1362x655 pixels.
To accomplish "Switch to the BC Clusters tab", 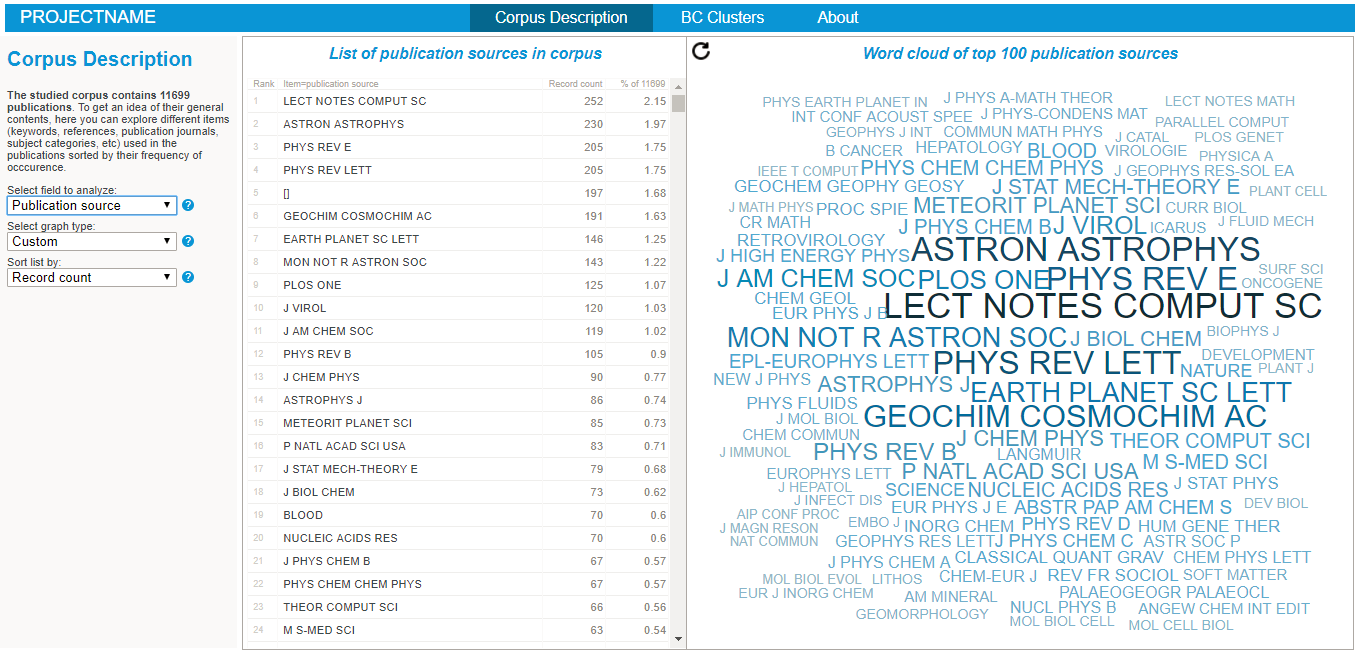I will pyautogui.click(x=722, y=17).
